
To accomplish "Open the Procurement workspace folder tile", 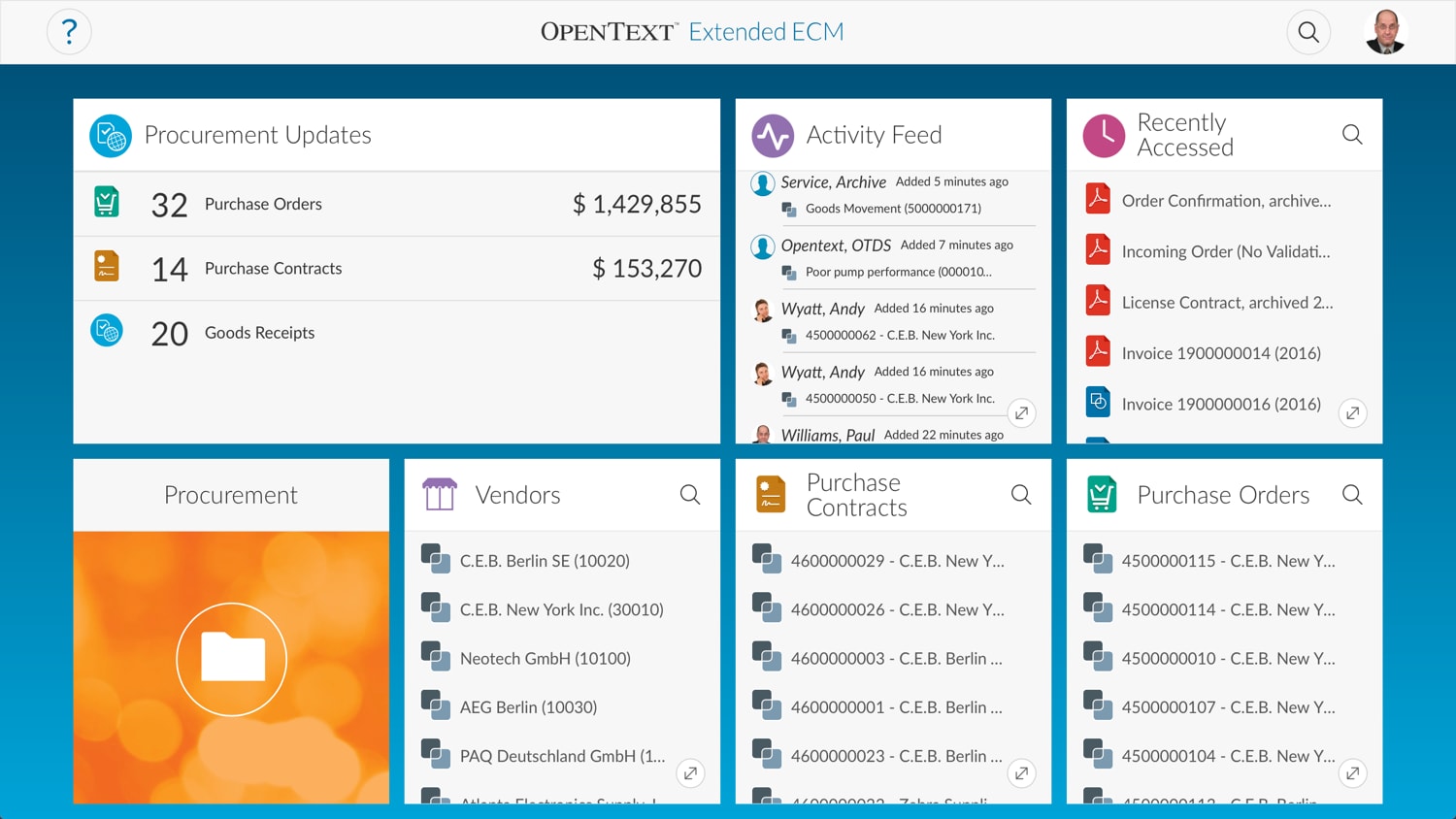I will [x=231, y=659].
